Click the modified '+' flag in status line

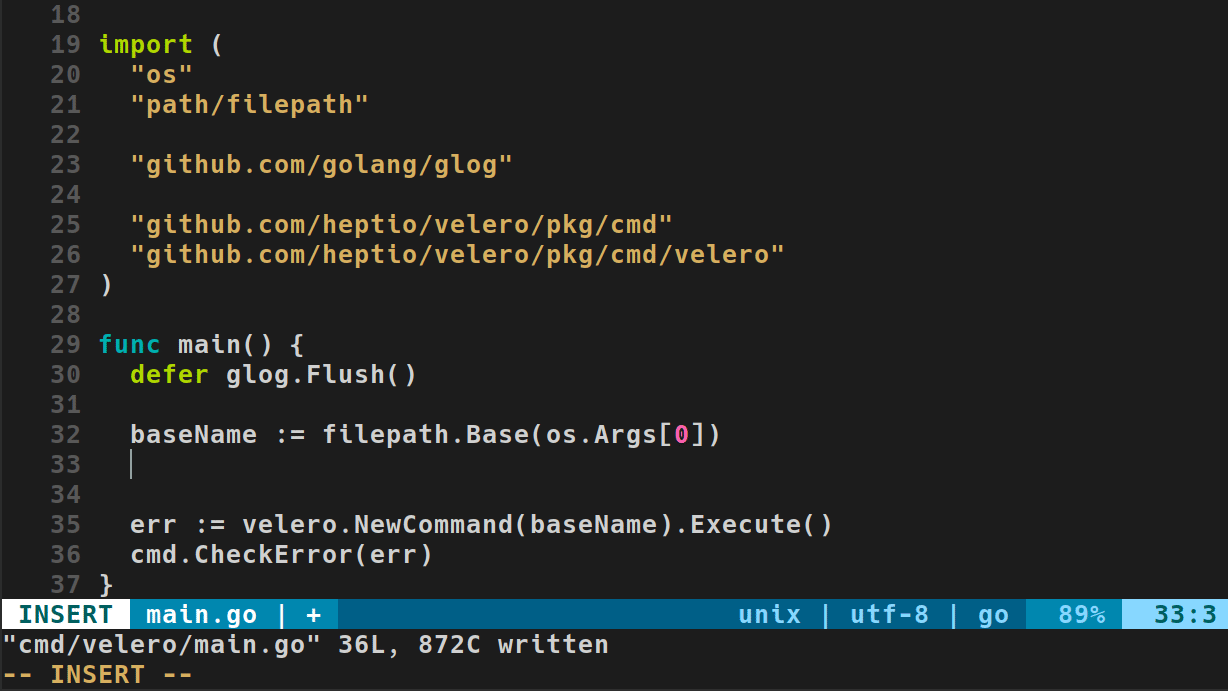point(313,614)
